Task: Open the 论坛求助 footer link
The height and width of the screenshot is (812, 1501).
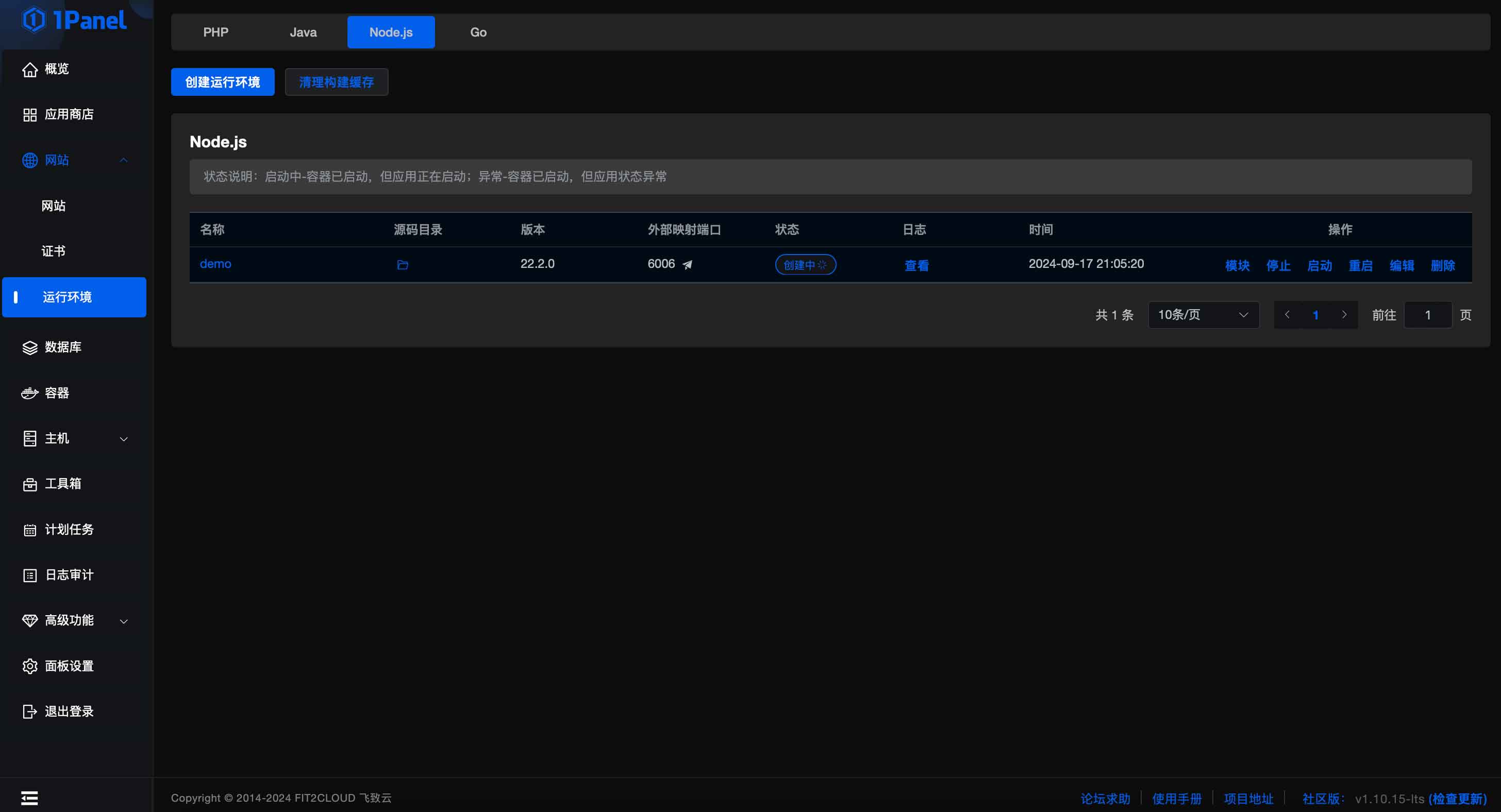Action: 1105,799
